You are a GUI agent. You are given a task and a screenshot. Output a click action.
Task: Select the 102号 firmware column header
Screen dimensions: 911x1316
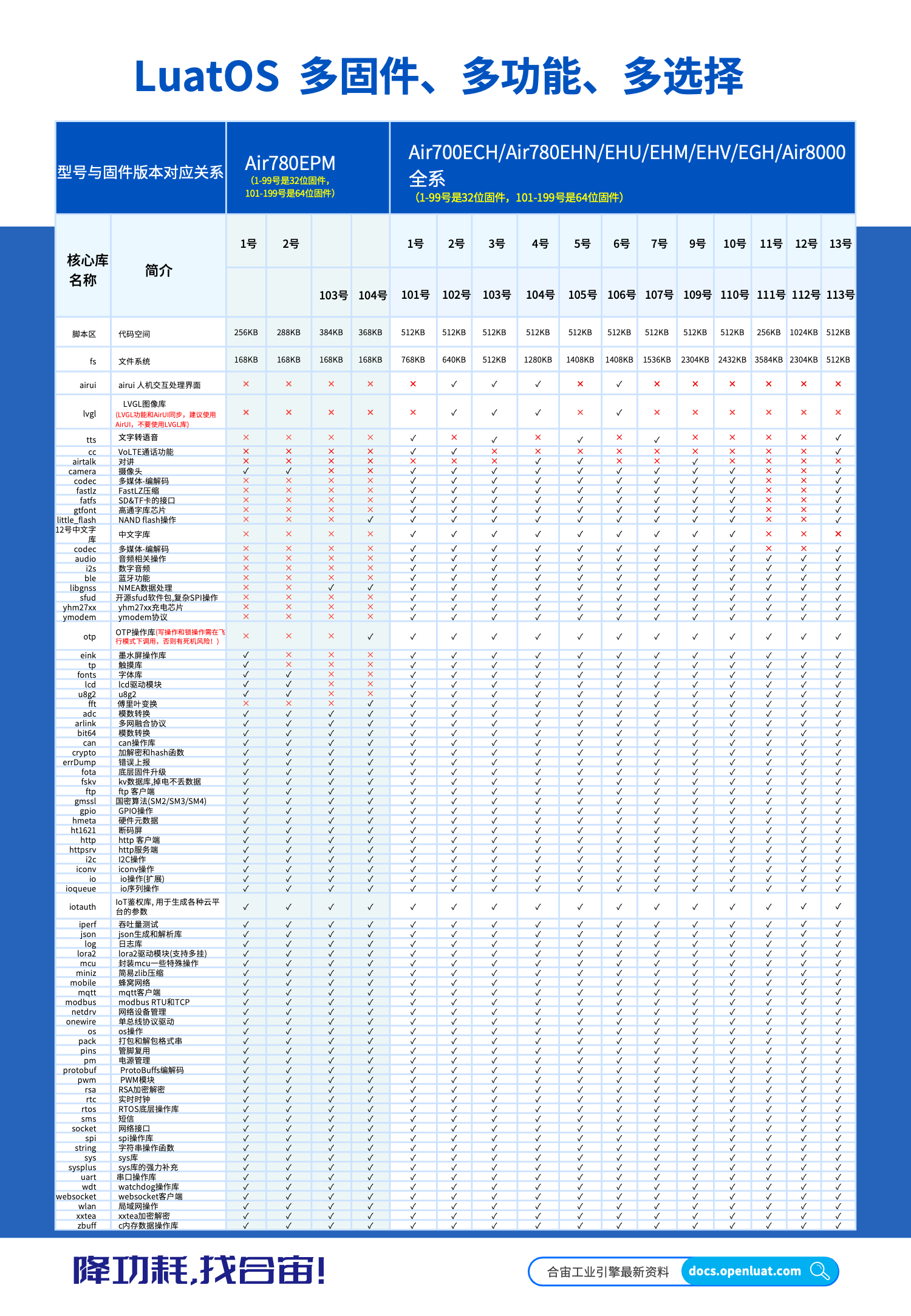pos(456,295)
